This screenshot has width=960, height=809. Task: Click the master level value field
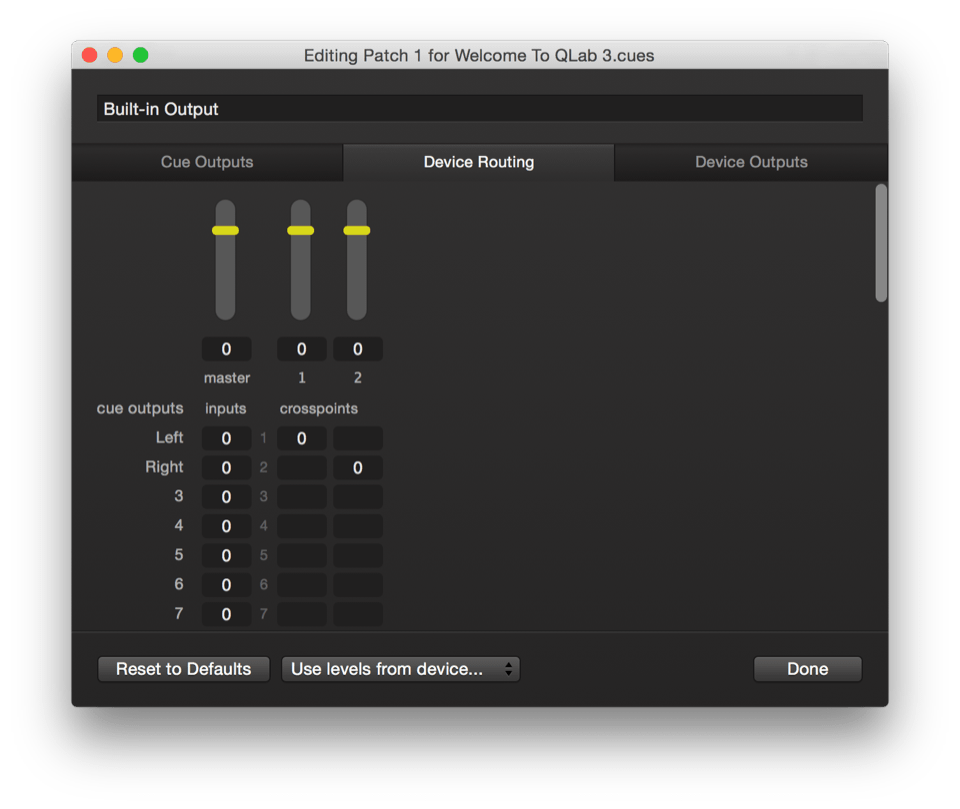coord(226,349)
